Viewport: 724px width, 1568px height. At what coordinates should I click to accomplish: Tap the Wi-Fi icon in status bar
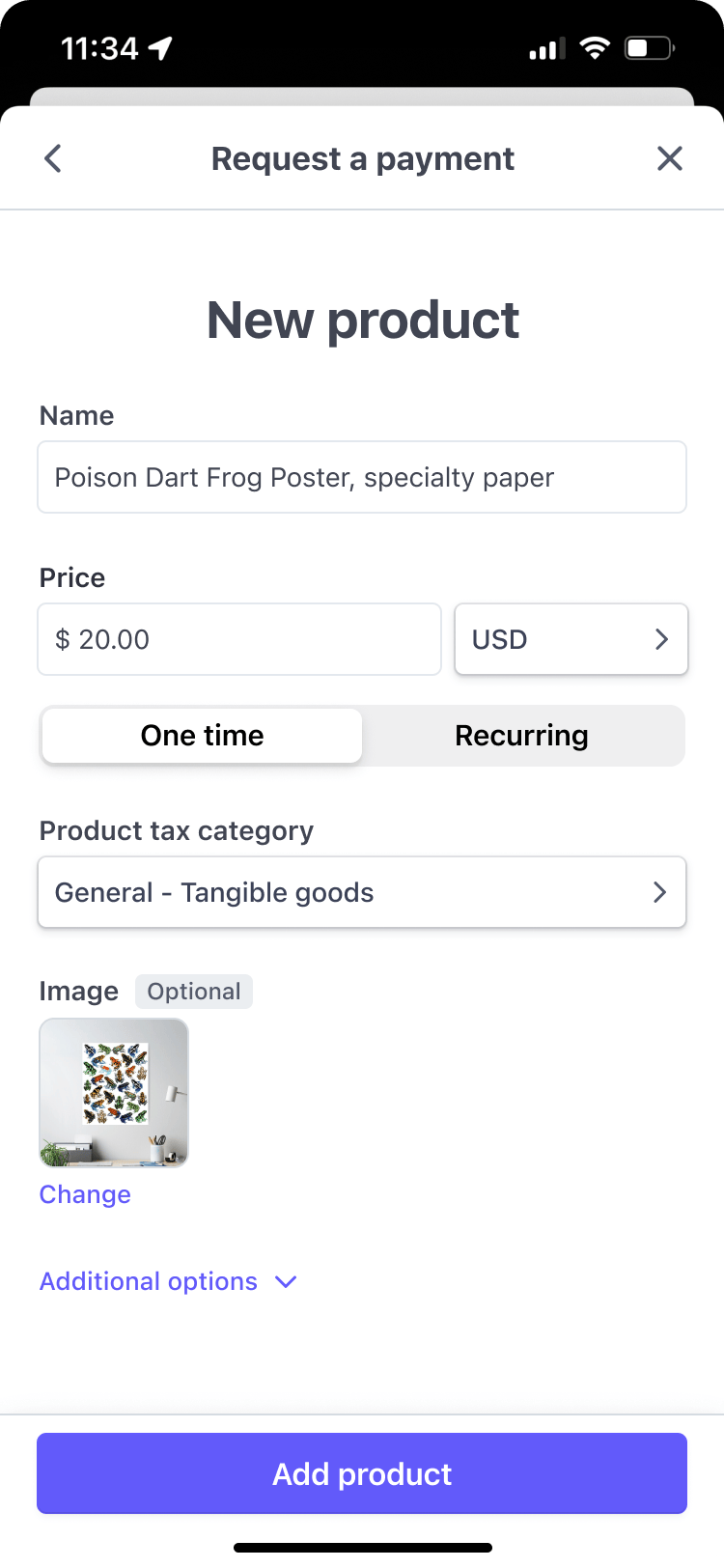click(x=595, y=47)
